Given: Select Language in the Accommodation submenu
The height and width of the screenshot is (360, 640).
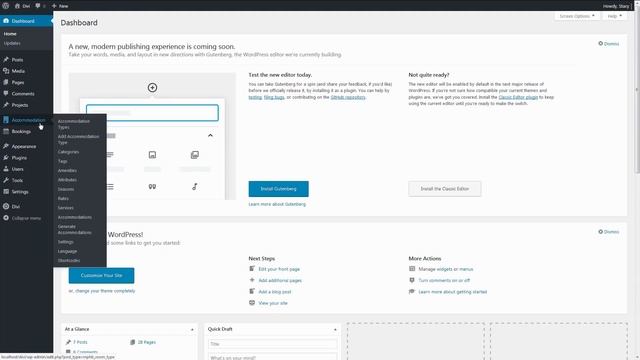Looking at the screenshot, I should (67, 251).
